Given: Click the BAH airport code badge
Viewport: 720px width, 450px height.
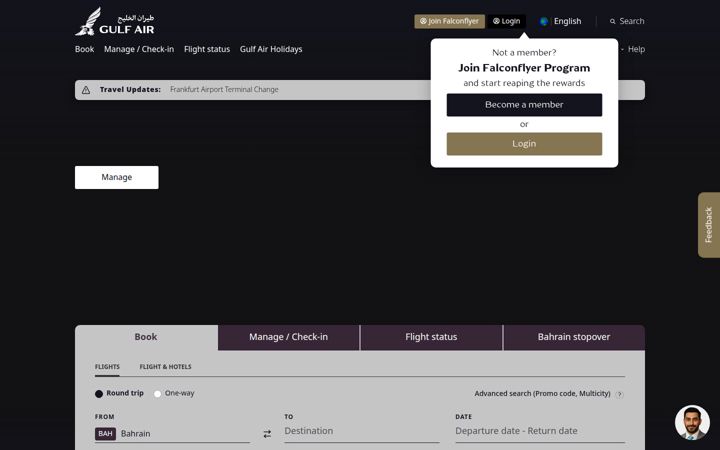Looking at the screenshot, I should pos(105,433).
